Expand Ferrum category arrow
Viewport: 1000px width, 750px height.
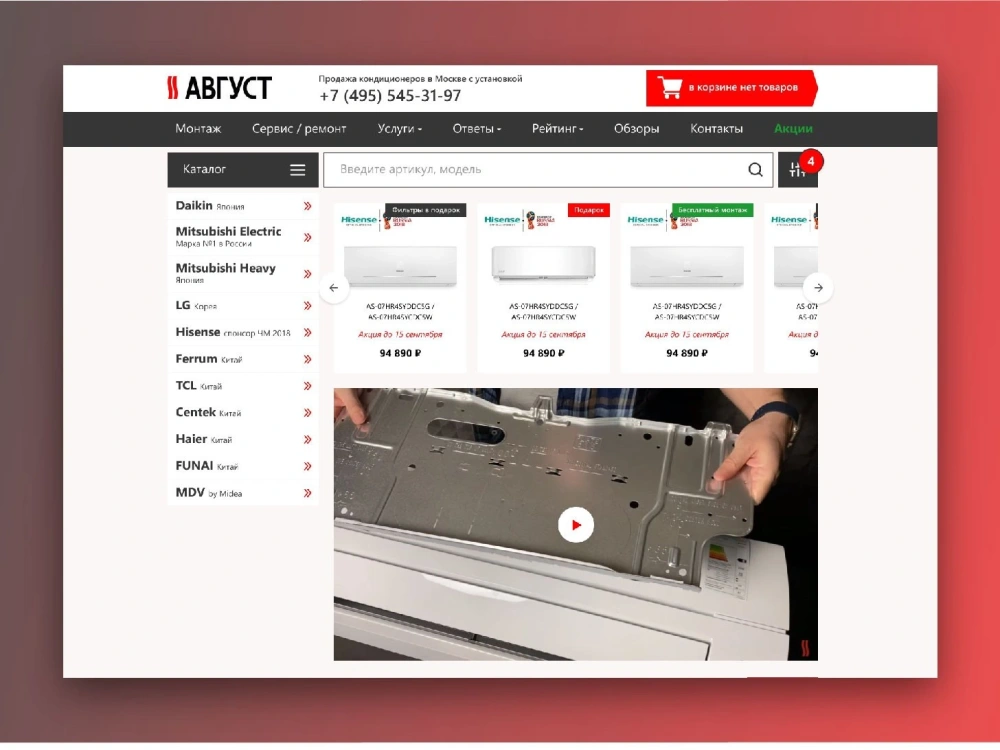307,359
